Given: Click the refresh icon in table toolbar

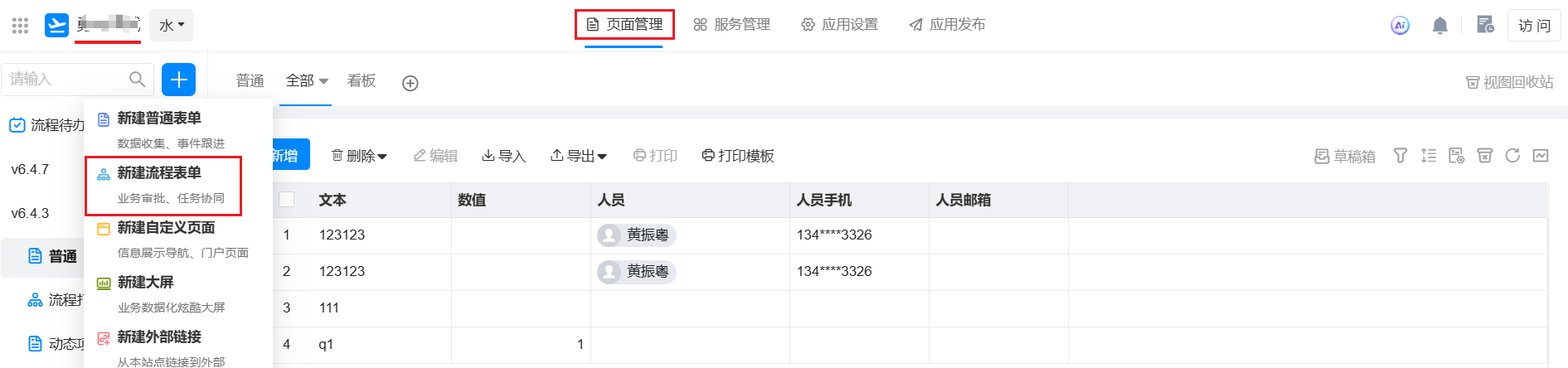Looking at the screenshot, I should tap(1512, 156).
